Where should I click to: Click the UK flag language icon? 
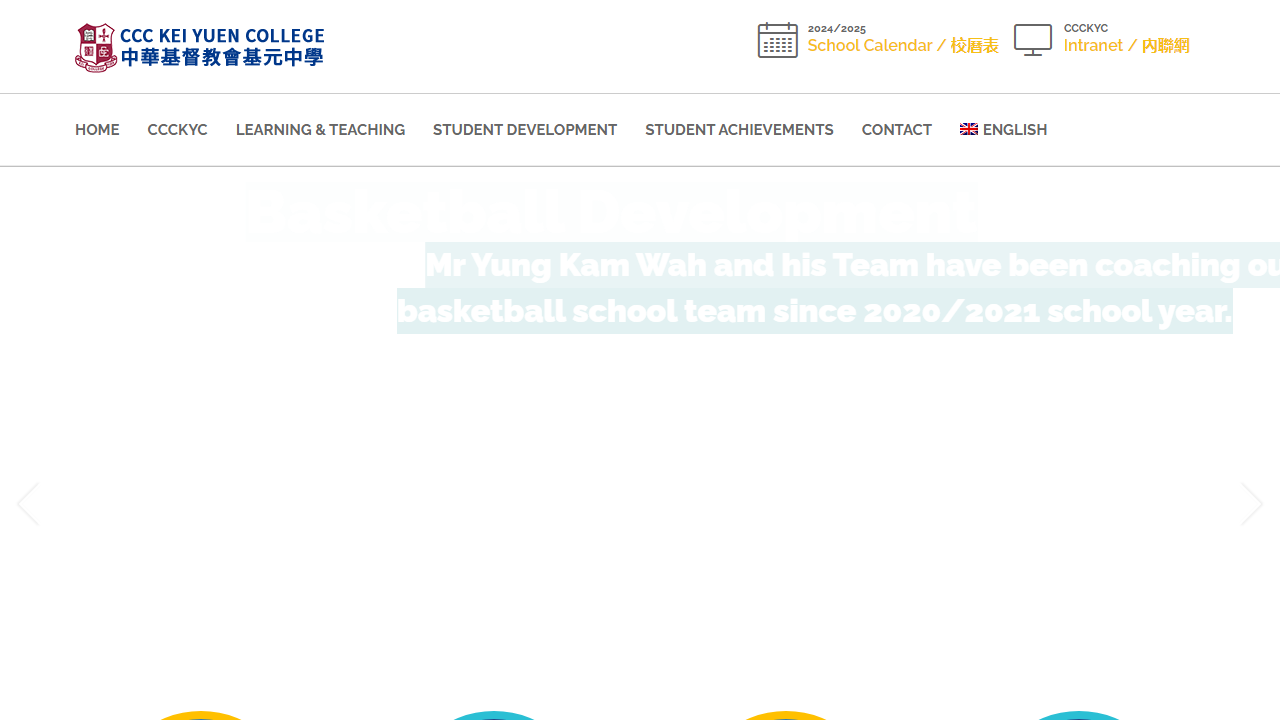click(x=969, y=129)
